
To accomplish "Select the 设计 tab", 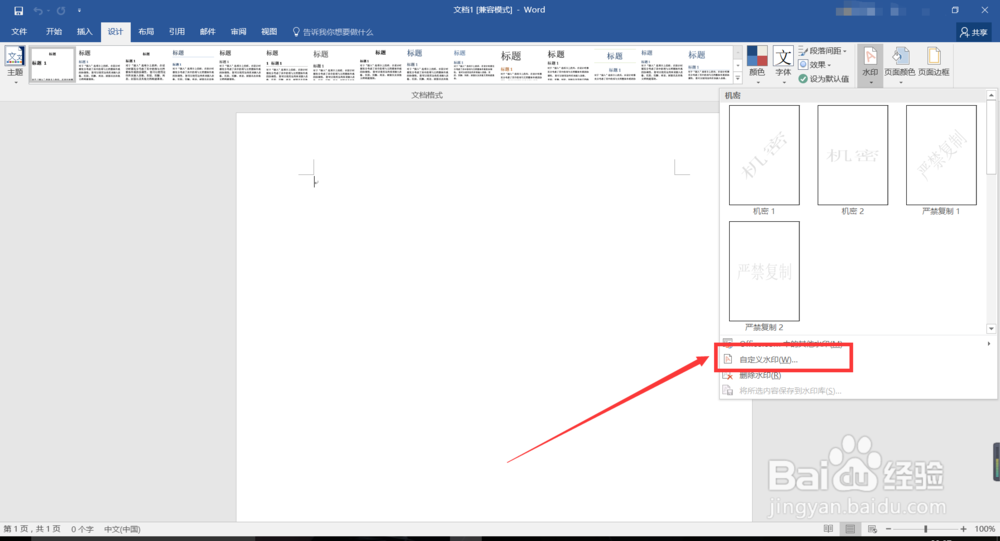I will coord(115,31).
